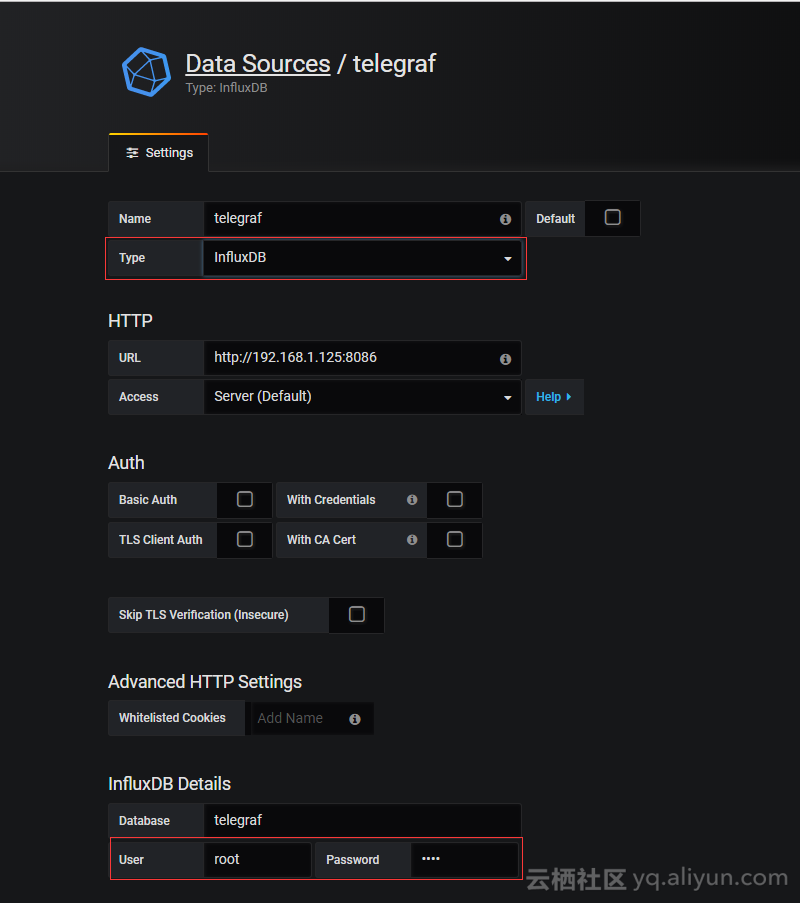Click the info icon in URL field
Image resolution: width=800 pixels, height=903 pixels.
[x=505, y=359]
